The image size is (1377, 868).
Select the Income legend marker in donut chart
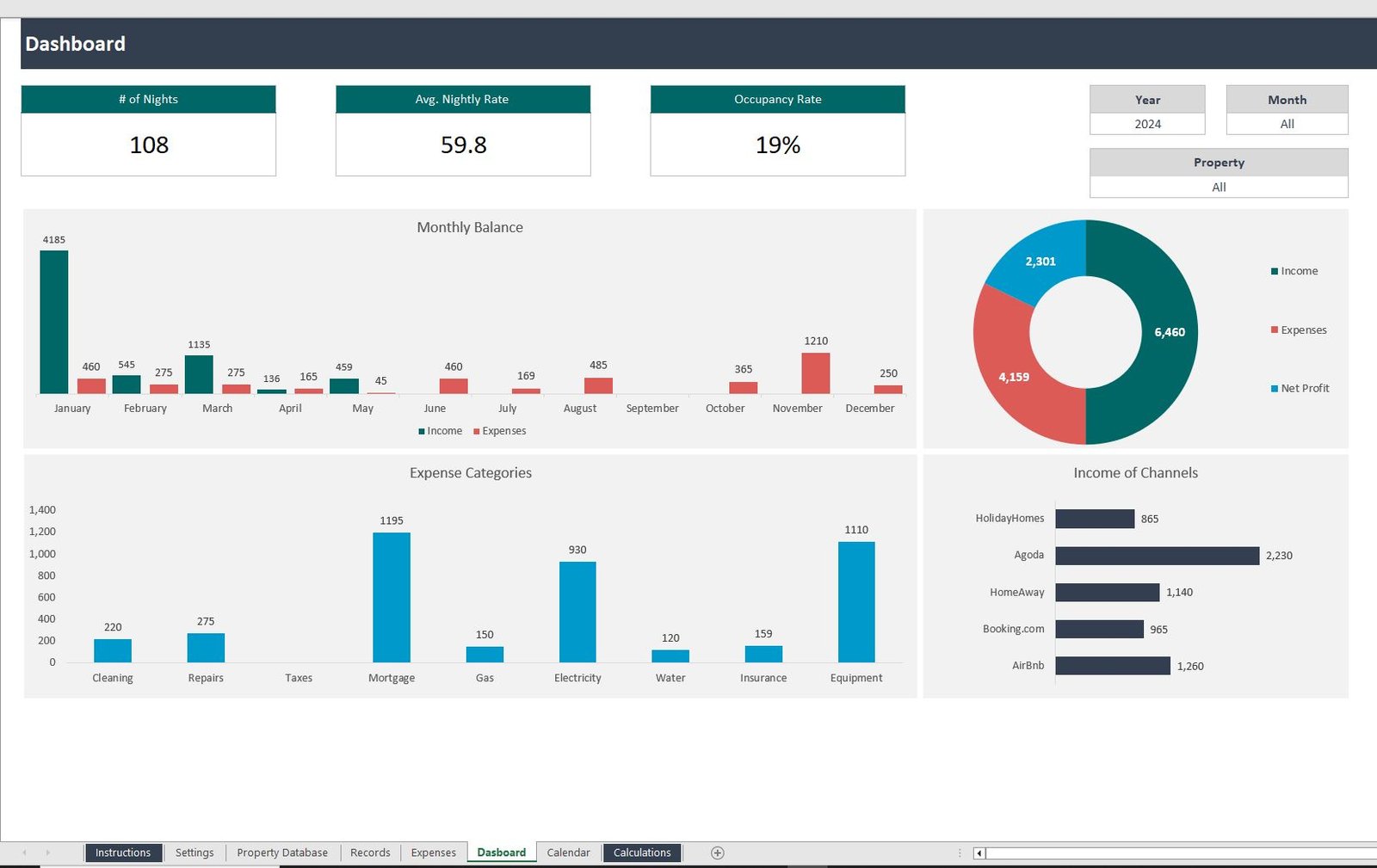click(x=1275, y=272)
